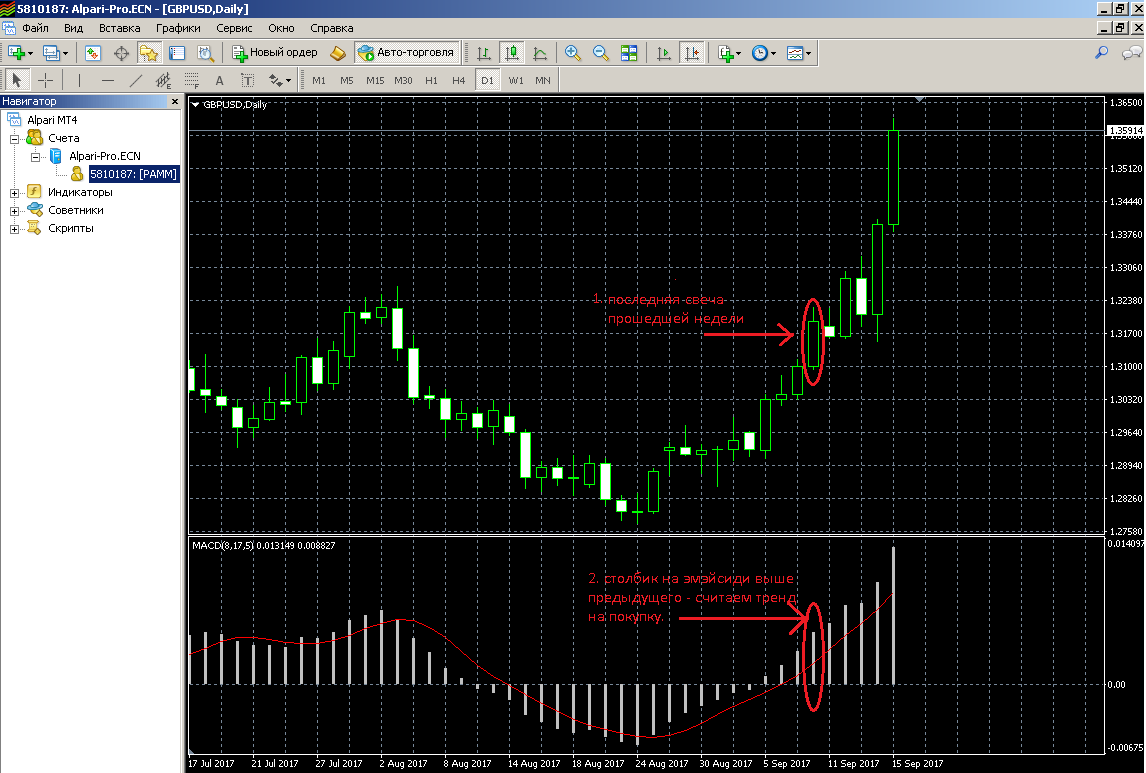The height and width of the screenshot is (773, 1146).
Task: Toggle the active D1 timeframe button
Action: tap(487, 80)
